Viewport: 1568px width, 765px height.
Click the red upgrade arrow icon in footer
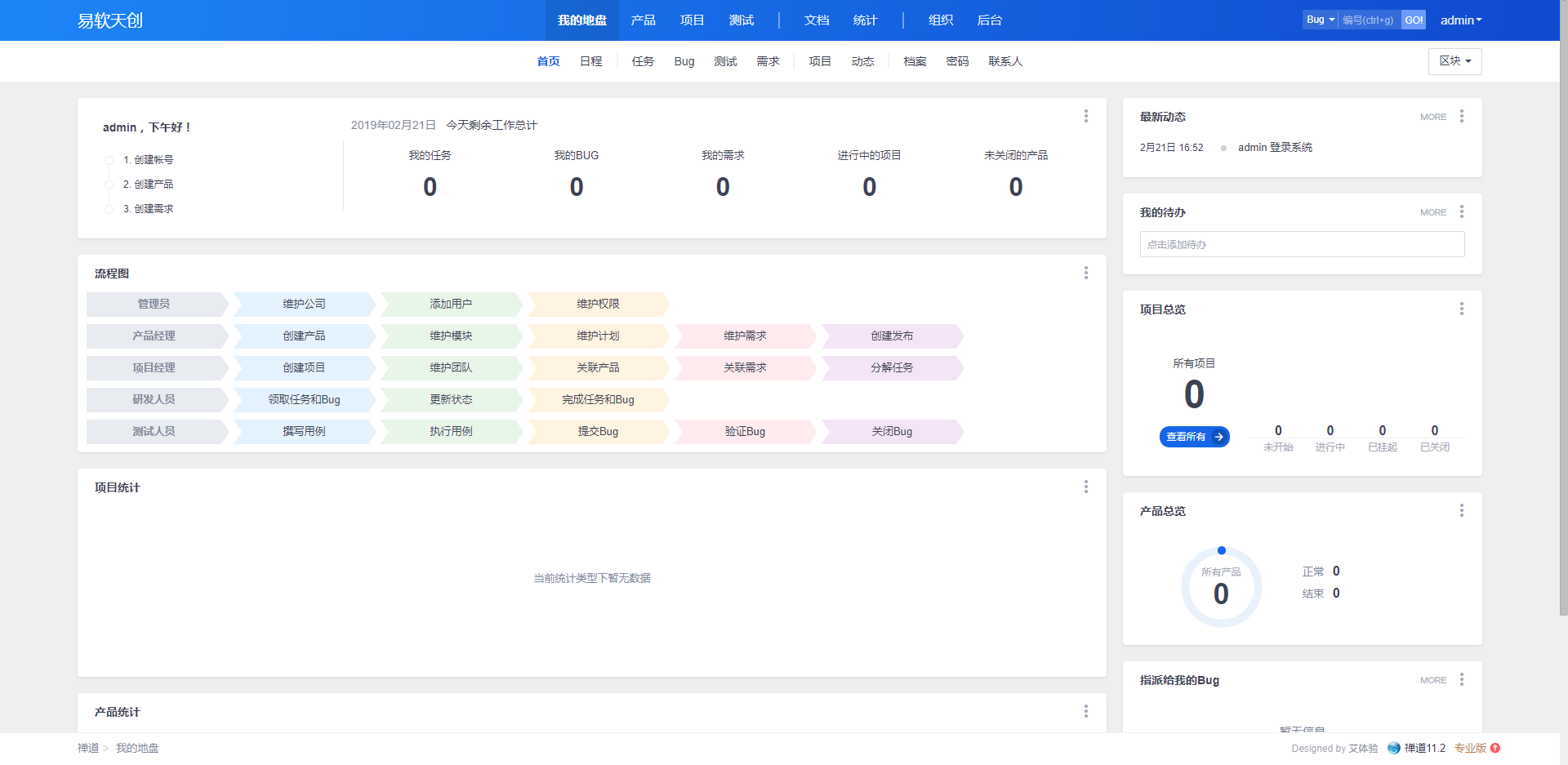pyautogui.click(x=1495, y=748)
